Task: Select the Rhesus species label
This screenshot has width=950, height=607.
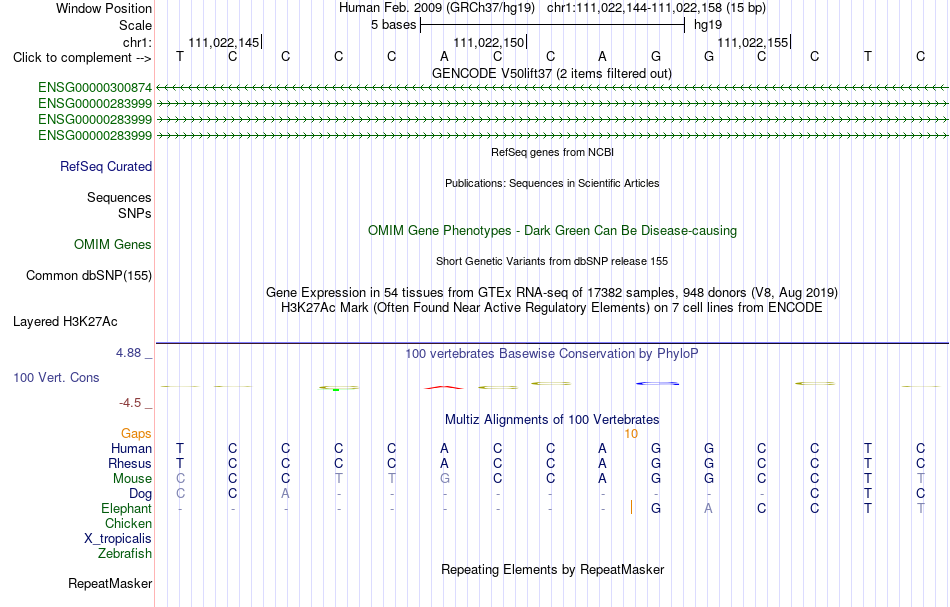Action: point(130,463)
